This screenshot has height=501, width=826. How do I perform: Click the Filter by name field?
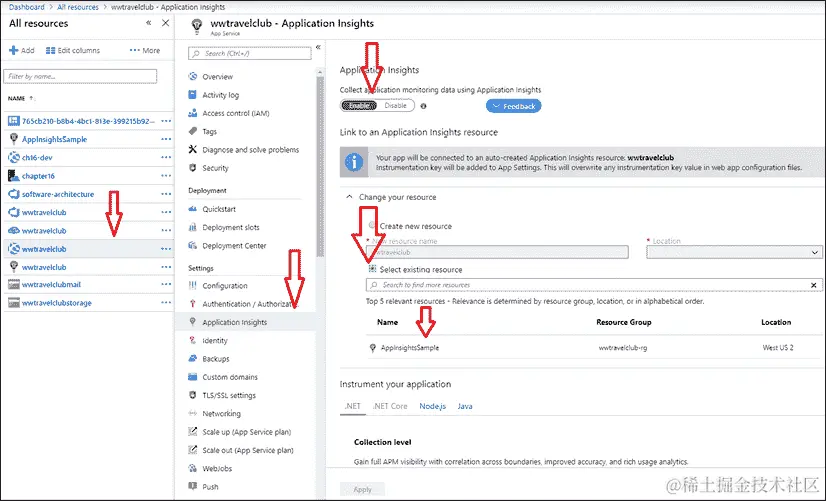tap(80, 76)
